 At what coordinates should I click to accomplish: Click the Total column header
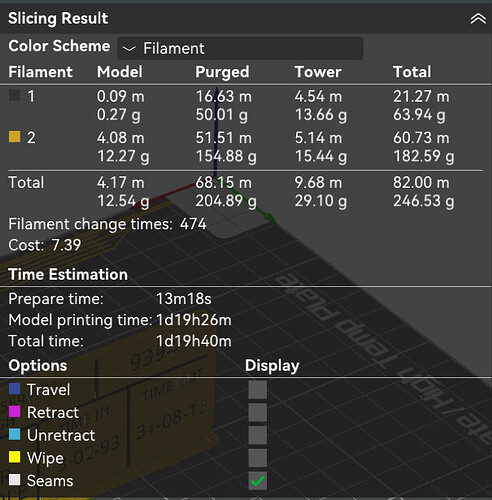coord(412,72)
